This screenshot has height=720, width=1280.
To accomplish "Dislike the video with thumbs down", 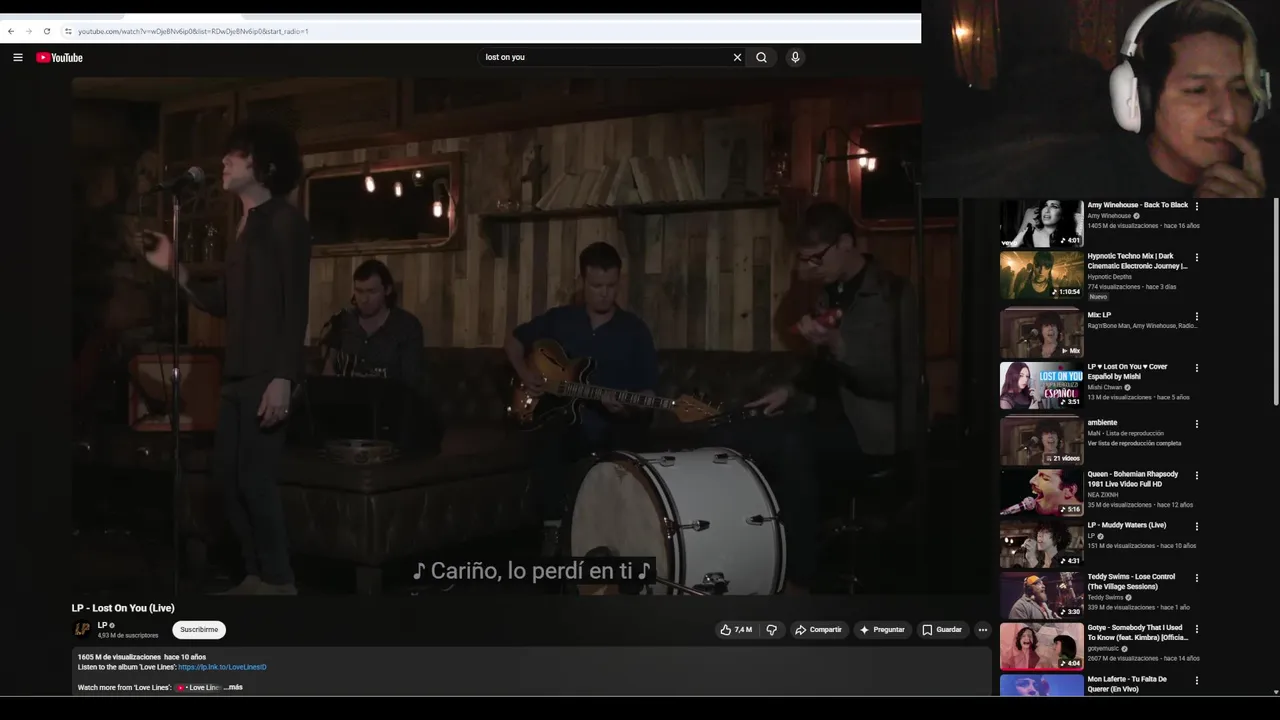I will coord(771,630).
